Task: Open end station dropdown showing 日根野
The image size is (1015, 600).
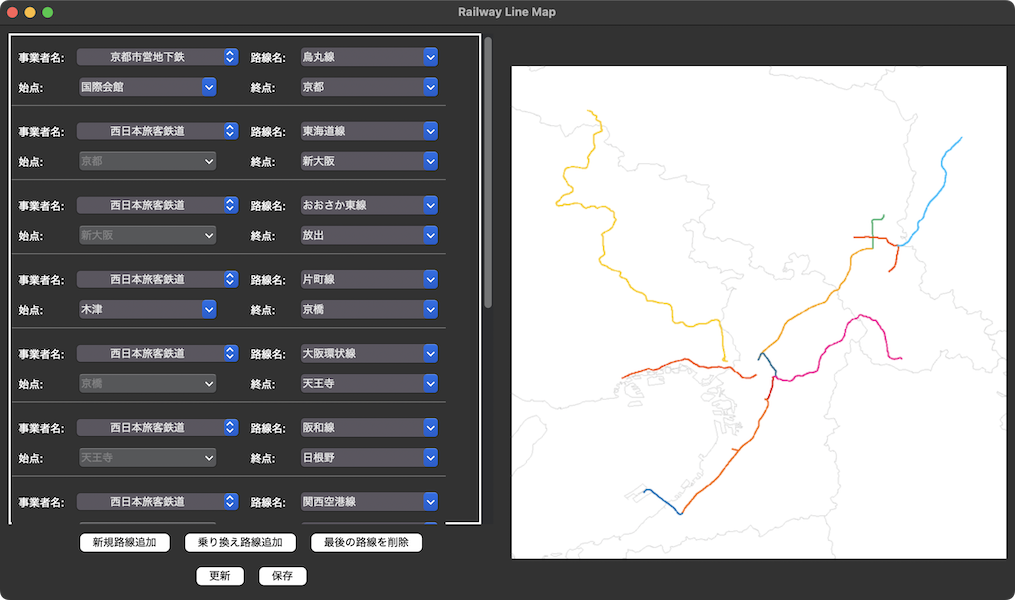Action: (x=369, y=457)
